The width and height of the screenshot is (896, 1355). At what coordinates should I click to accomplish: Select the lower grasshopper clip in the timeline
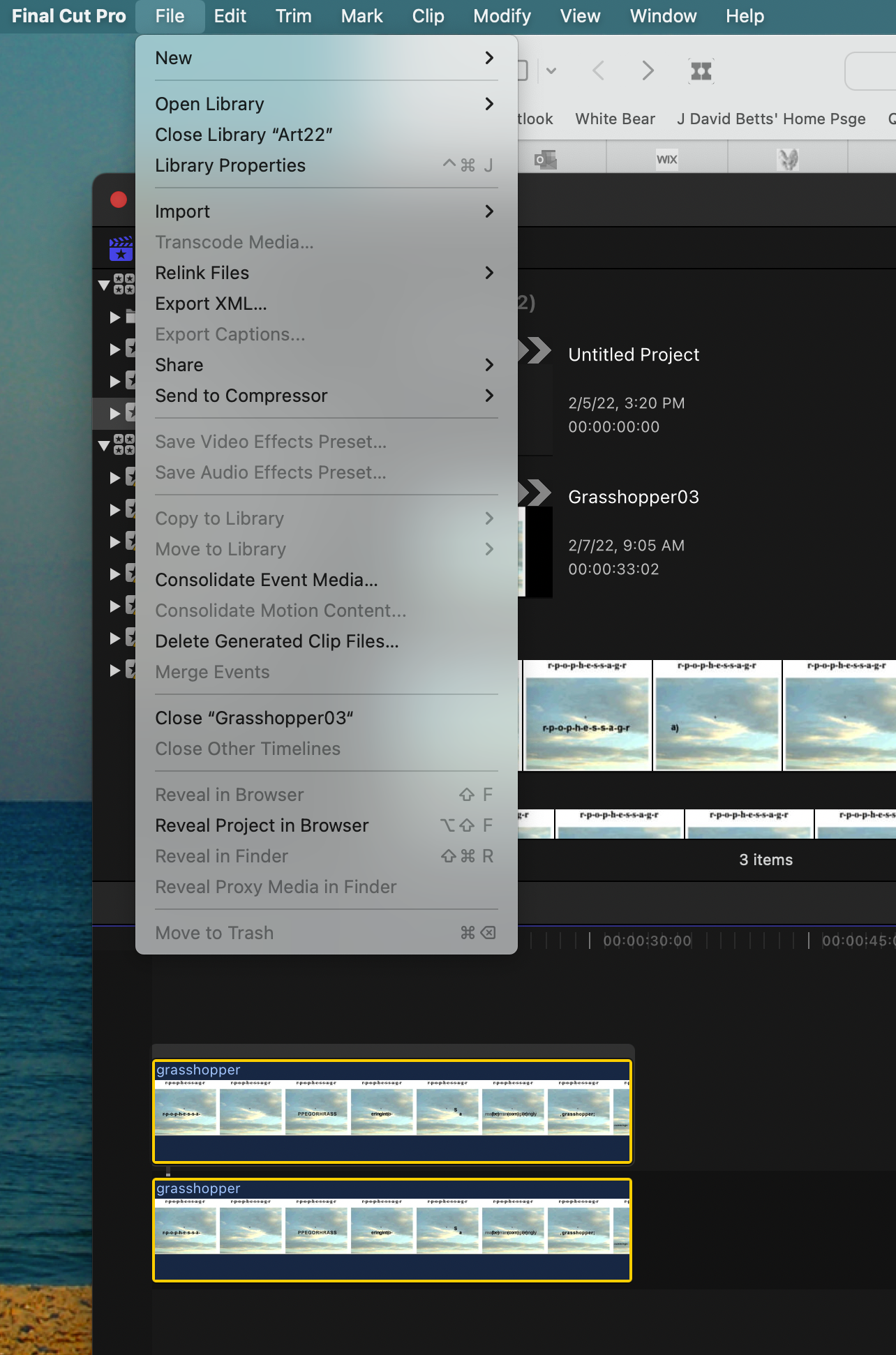pos(392,1230)
